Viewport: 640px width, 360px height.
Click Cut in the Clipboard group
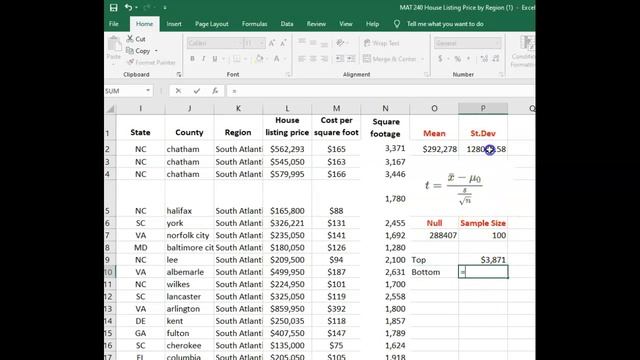point(136,39)
